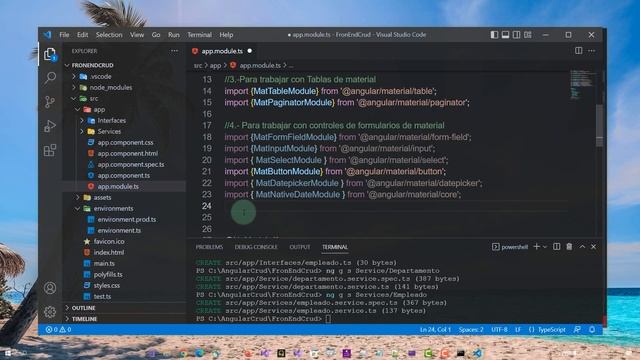The height and width of the screenshot is (360, 640).
Task: Open editor More Actions ellipsis
Action: tap(591, 51)
